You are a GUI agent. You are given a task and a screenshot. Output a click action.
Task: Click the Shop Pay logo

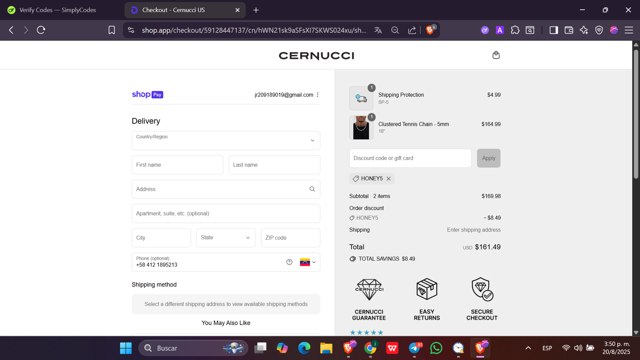(x=147, y=94)
